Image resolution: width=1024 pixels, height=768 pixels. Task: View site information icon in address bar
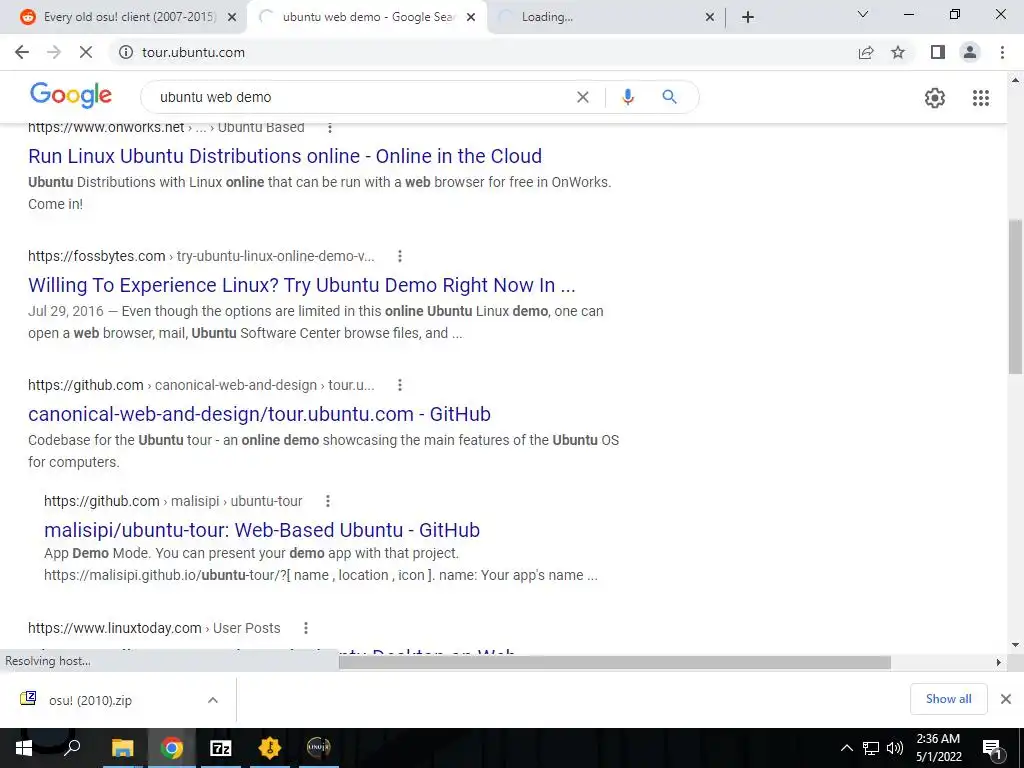pos(126,52)
